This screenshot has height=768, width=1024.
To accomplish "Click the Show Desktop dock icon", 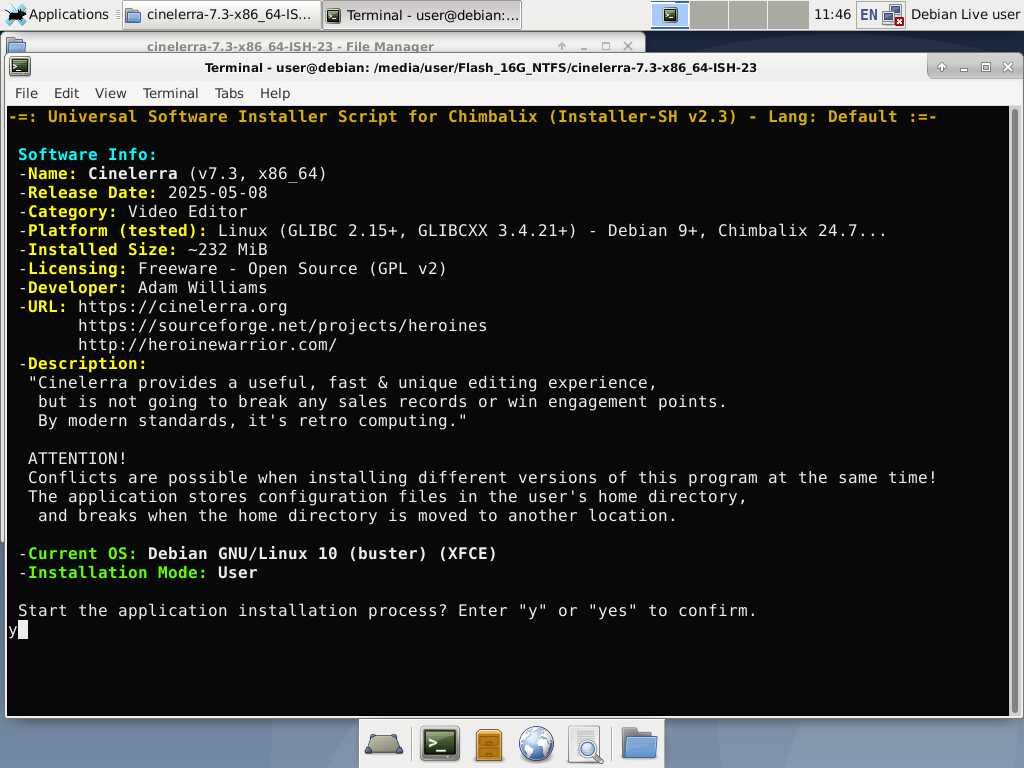I will click(383, 743).
